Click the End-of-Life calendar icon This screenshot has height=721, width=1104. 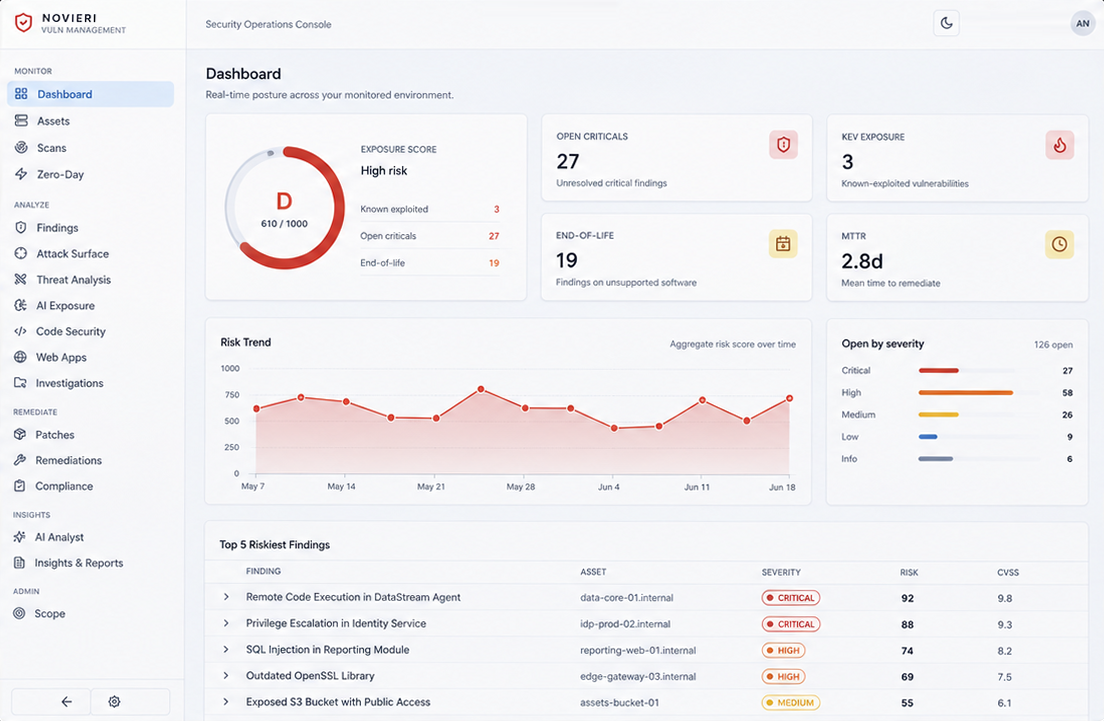(783, 244)
